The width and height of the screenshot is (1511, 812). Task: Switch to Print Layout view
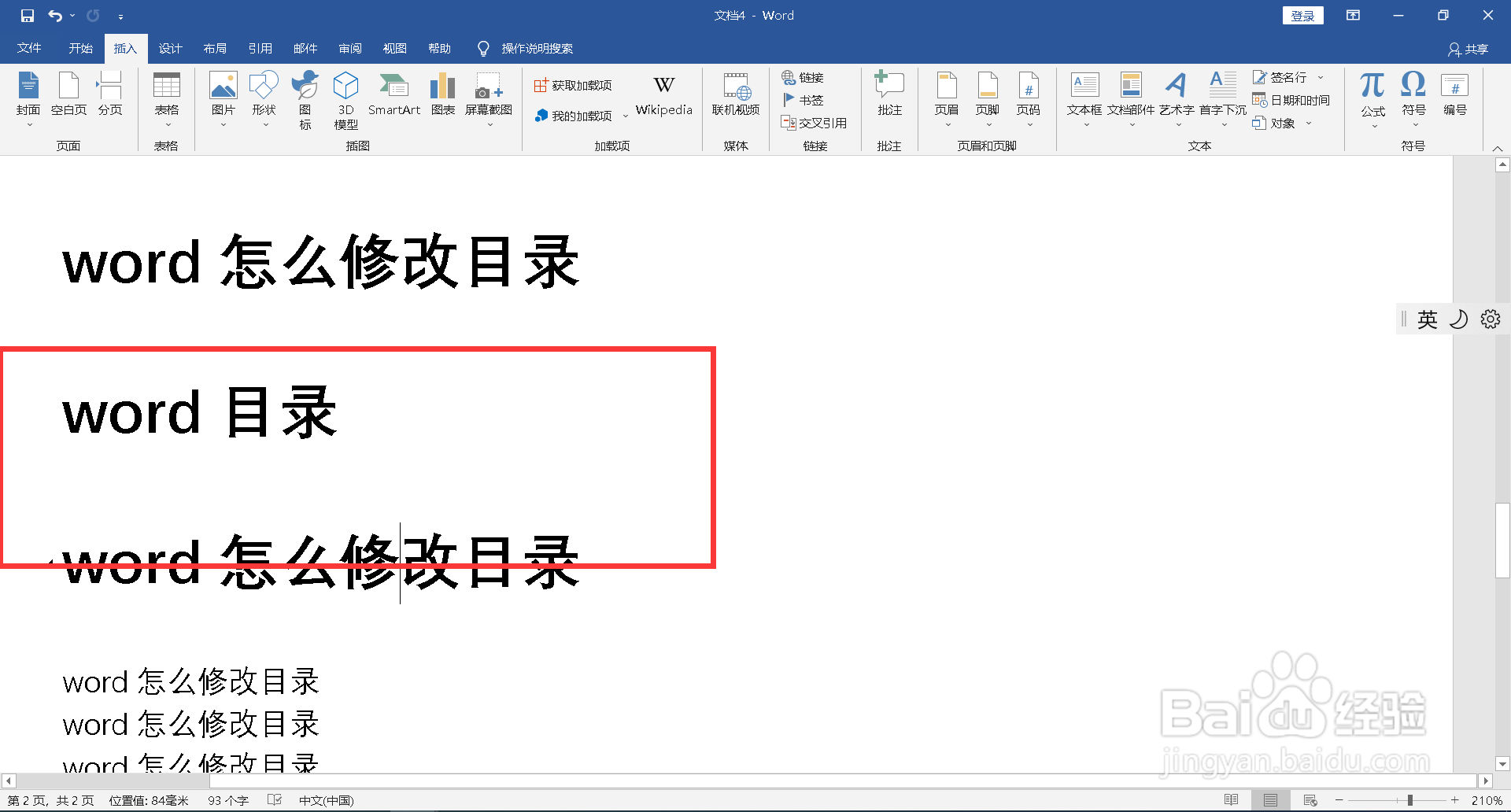tap(1270, 800)
